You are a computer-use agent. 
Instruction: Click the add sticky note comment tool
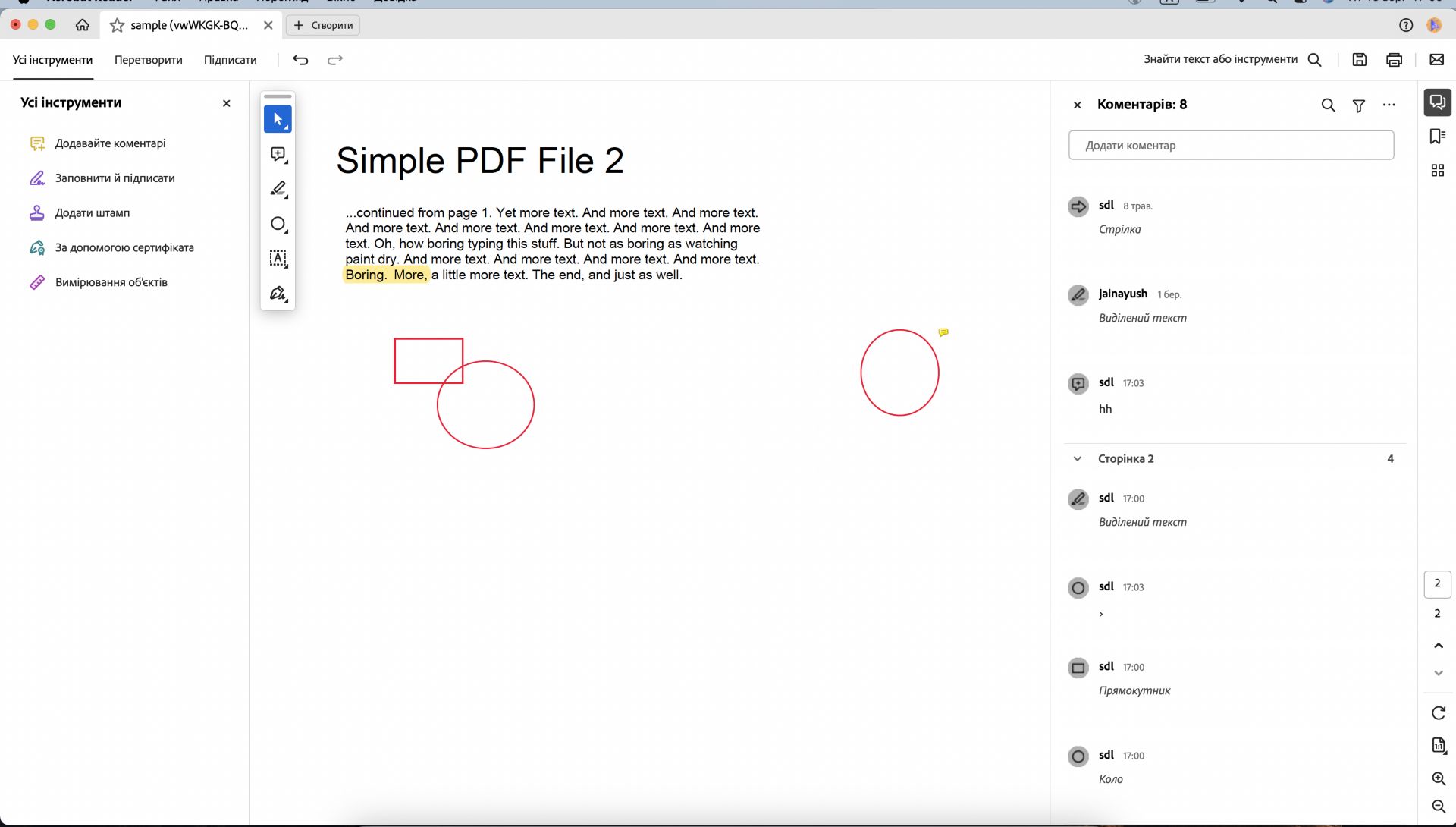pos(278,154)
